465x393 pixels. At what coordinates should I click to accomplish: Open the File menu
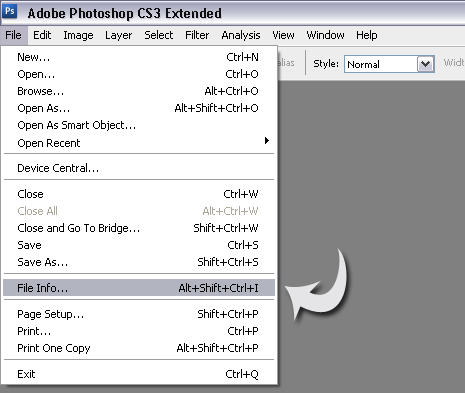click(x=14, y=35)
